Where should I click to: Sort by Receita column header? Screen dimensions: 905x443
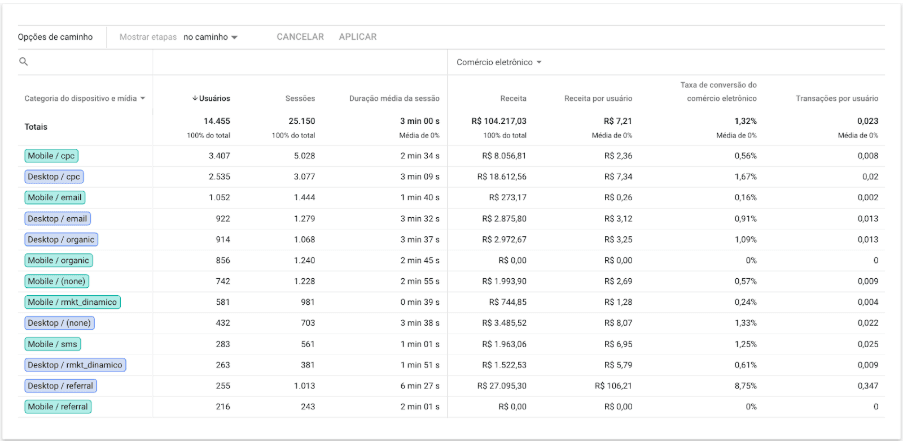pos(513,98)
